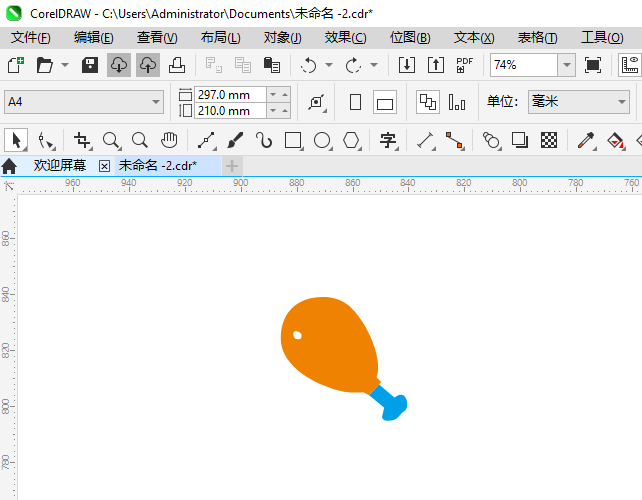The height and width of the screenshot is (500, 642).
Task: Open the 效果(C) menu
Action: pos(346,38)
